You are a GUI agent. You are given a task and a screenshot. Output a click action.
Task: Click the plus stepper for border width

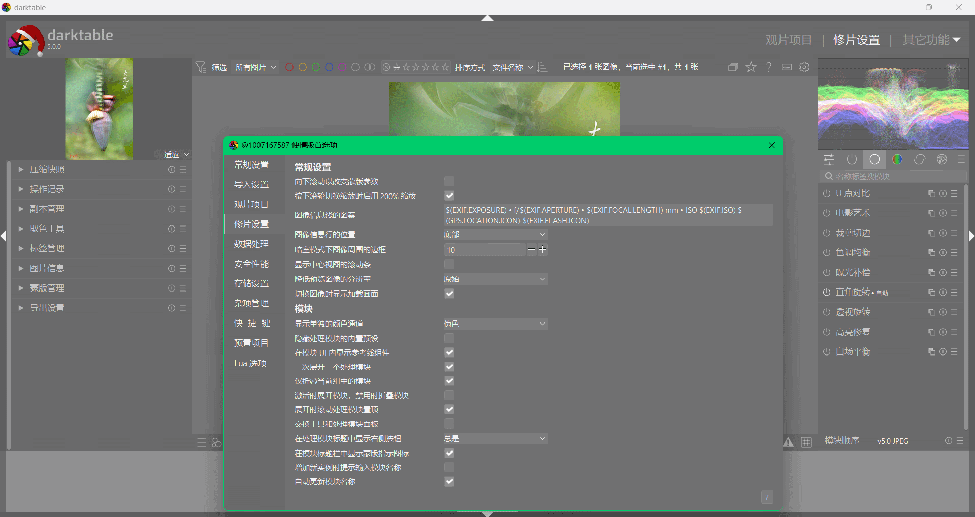543,249
